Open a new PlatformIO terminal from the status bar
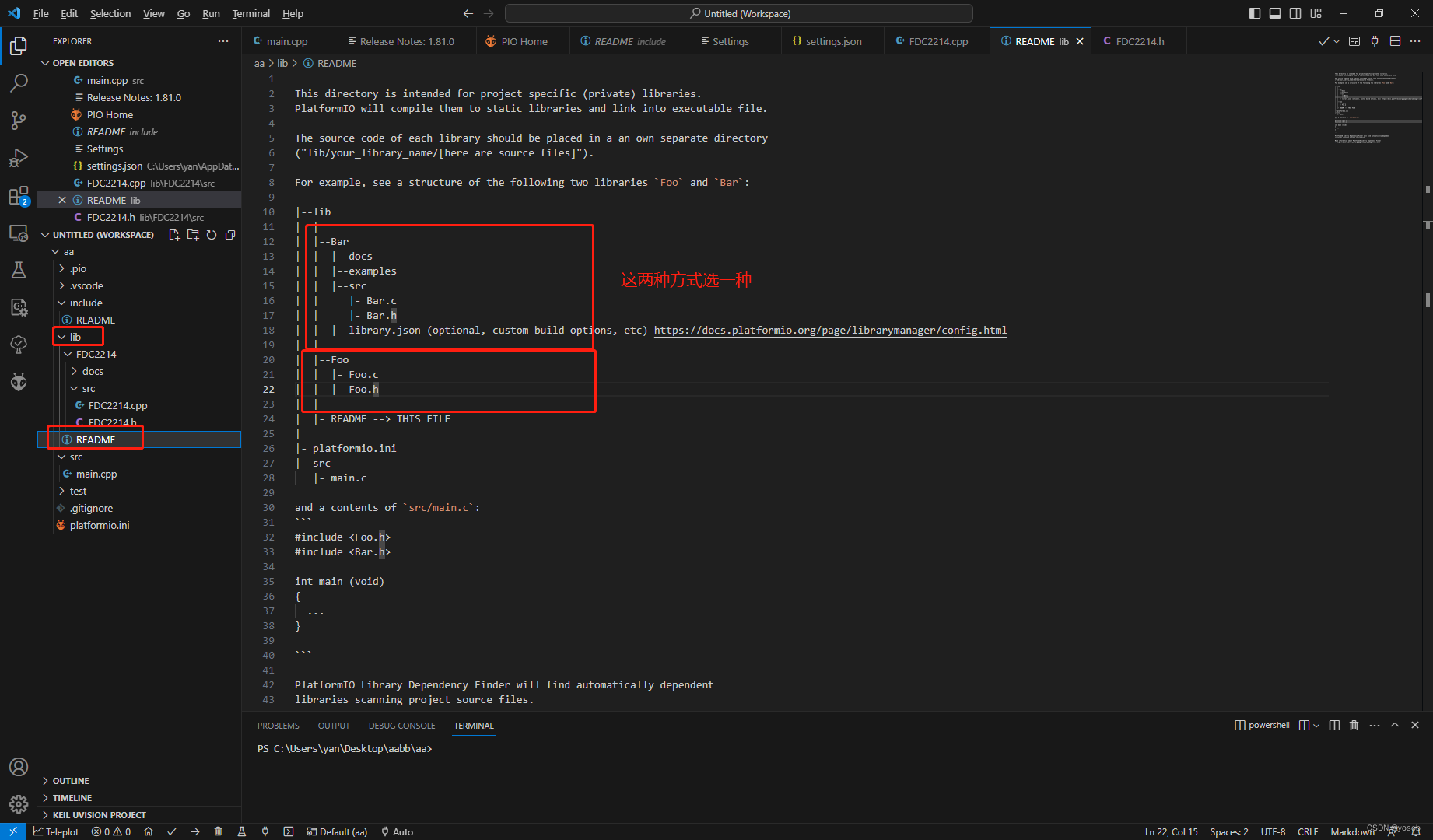The width and height of the screenshot is (1433, 840). [x=289, y=831]
